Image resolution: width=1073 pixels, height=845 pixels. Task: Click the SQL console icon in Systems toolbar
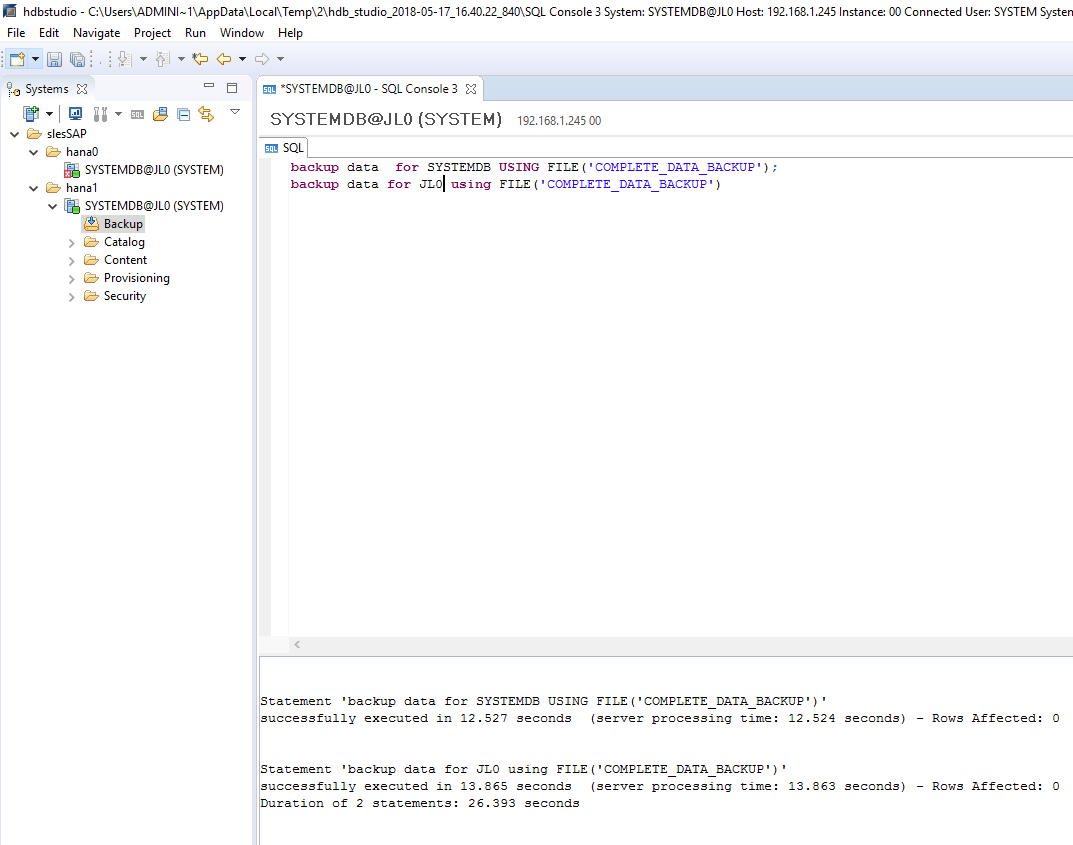pos(137,114)
